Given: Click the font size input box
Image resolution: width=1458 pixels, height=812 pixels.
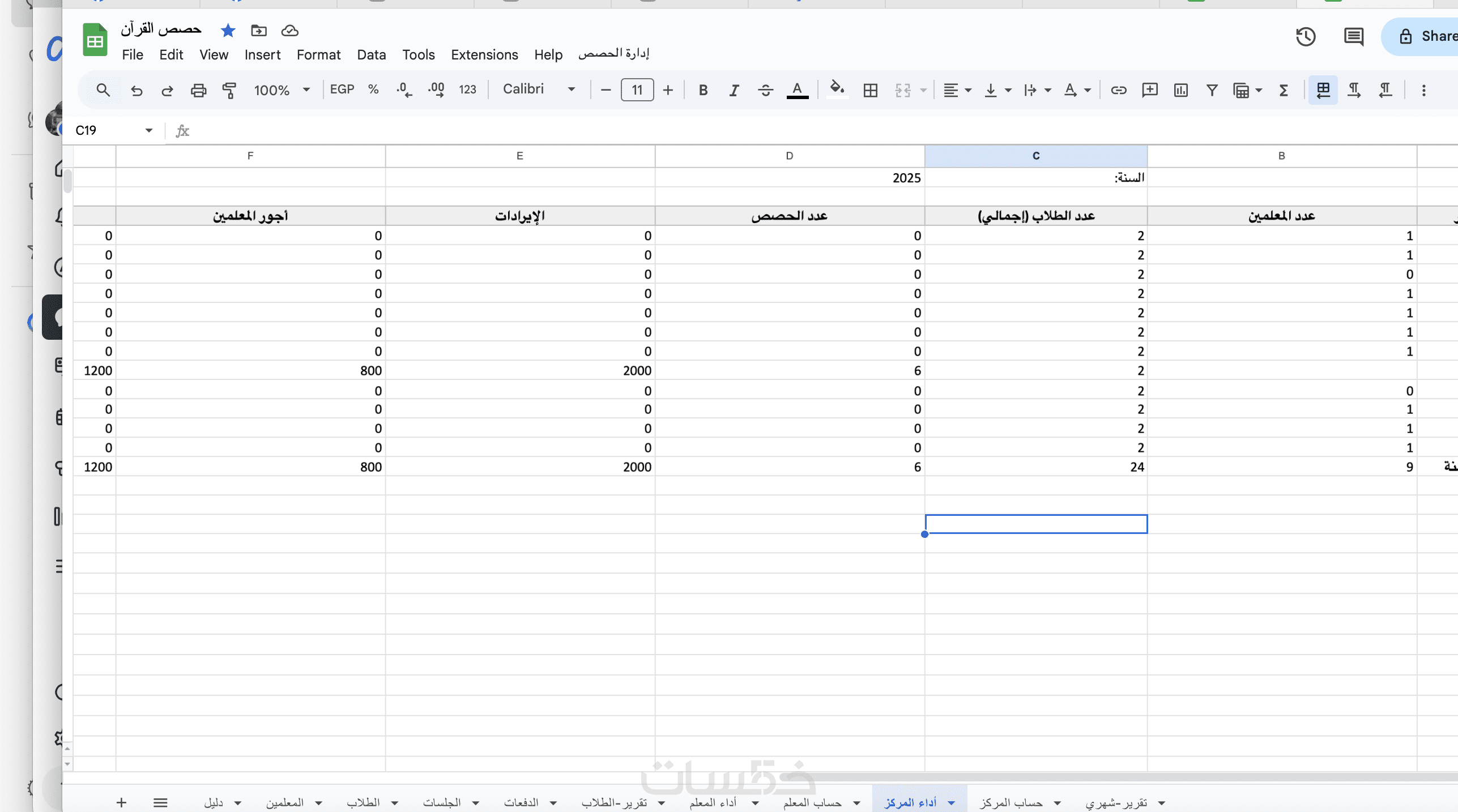Looking at the screenshot, I should tap(637, 90).
